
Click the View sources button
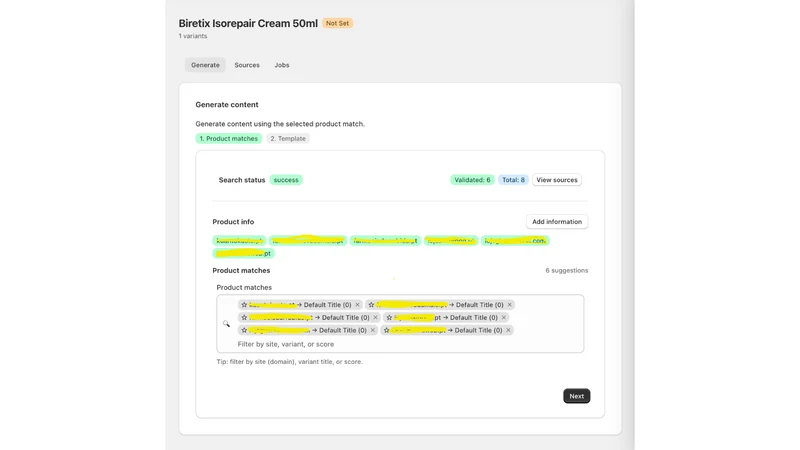click(557, 180)
